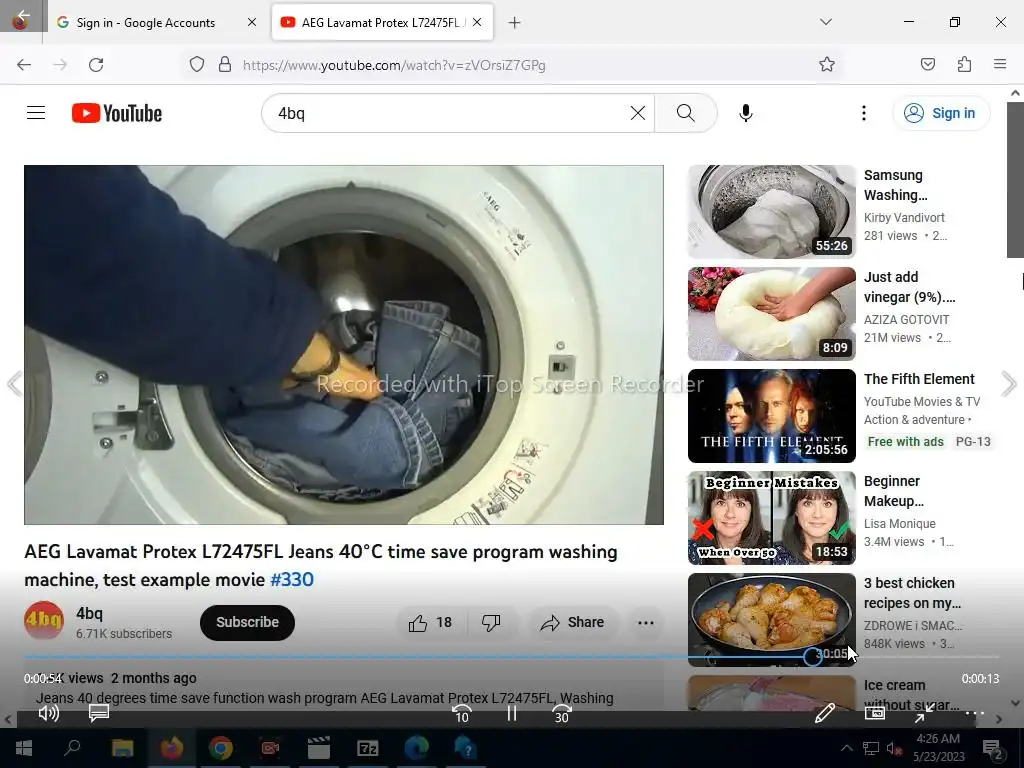Image resolution: width=1024 pixels, height=768 pixels.
Task: Open the notification center icon
Action: 993,749
